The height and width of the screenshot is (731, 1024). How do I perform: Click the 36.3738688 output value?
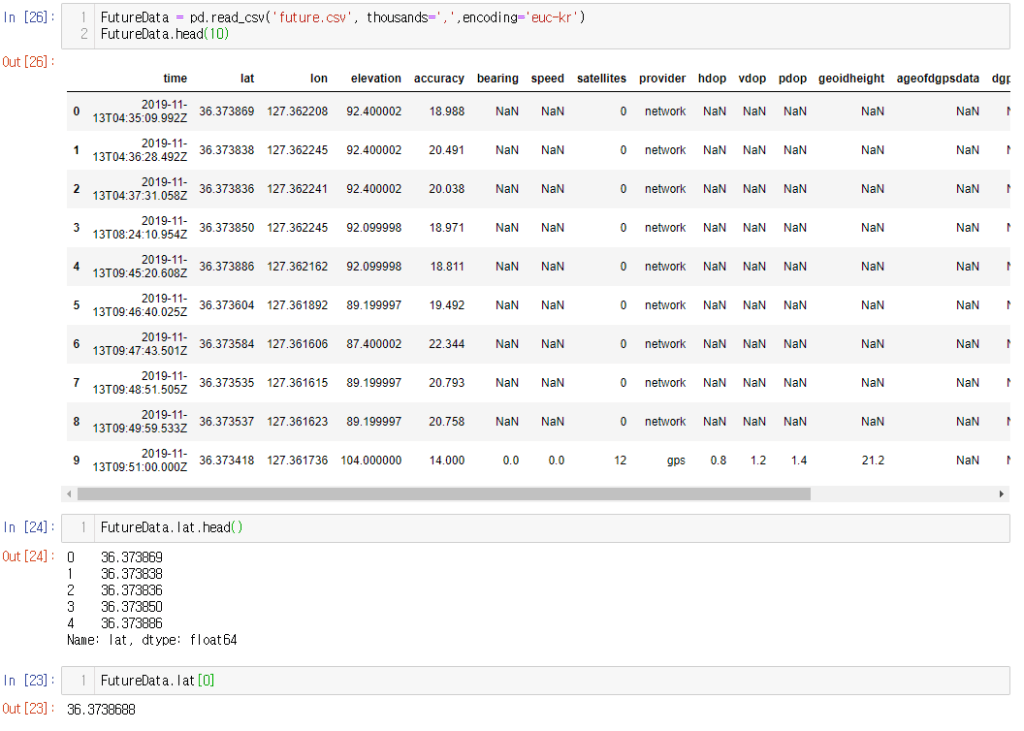(101, 710)
